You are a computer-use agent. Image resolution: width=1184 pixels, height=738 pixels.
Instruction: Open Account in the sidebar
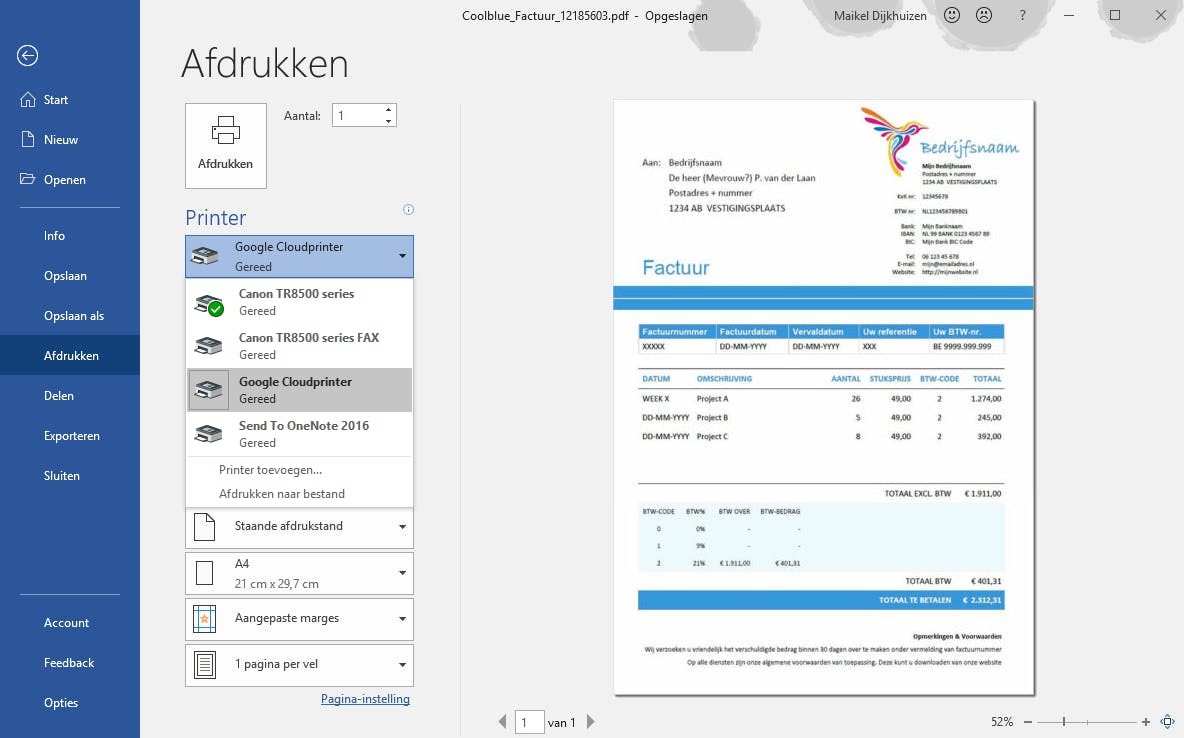69,622
